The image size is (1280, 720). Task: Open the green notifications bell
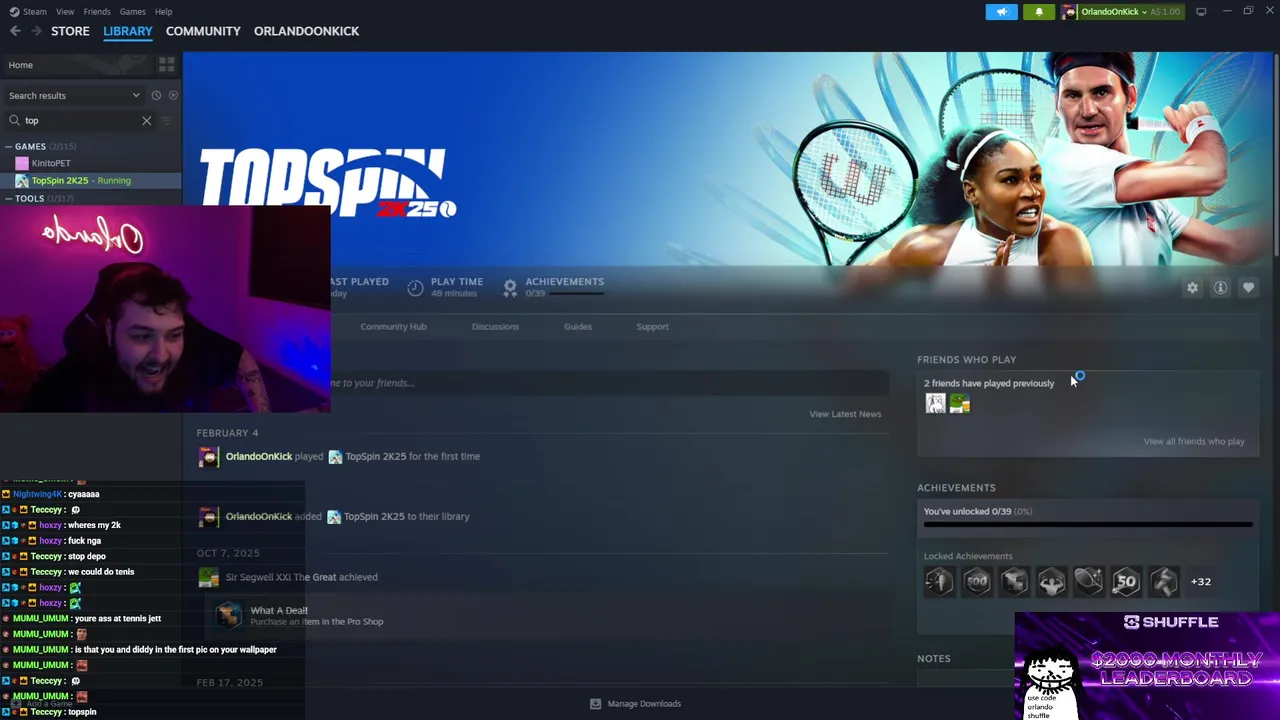[x=1039, y=11]
